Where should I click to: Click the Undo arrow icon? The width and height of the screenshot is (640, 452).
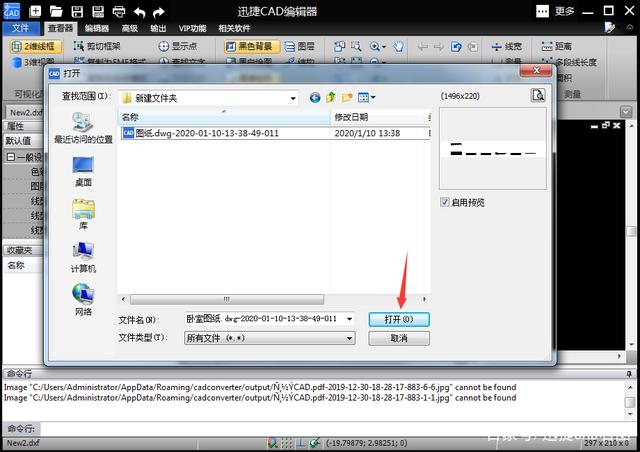[x=139, y=12]
